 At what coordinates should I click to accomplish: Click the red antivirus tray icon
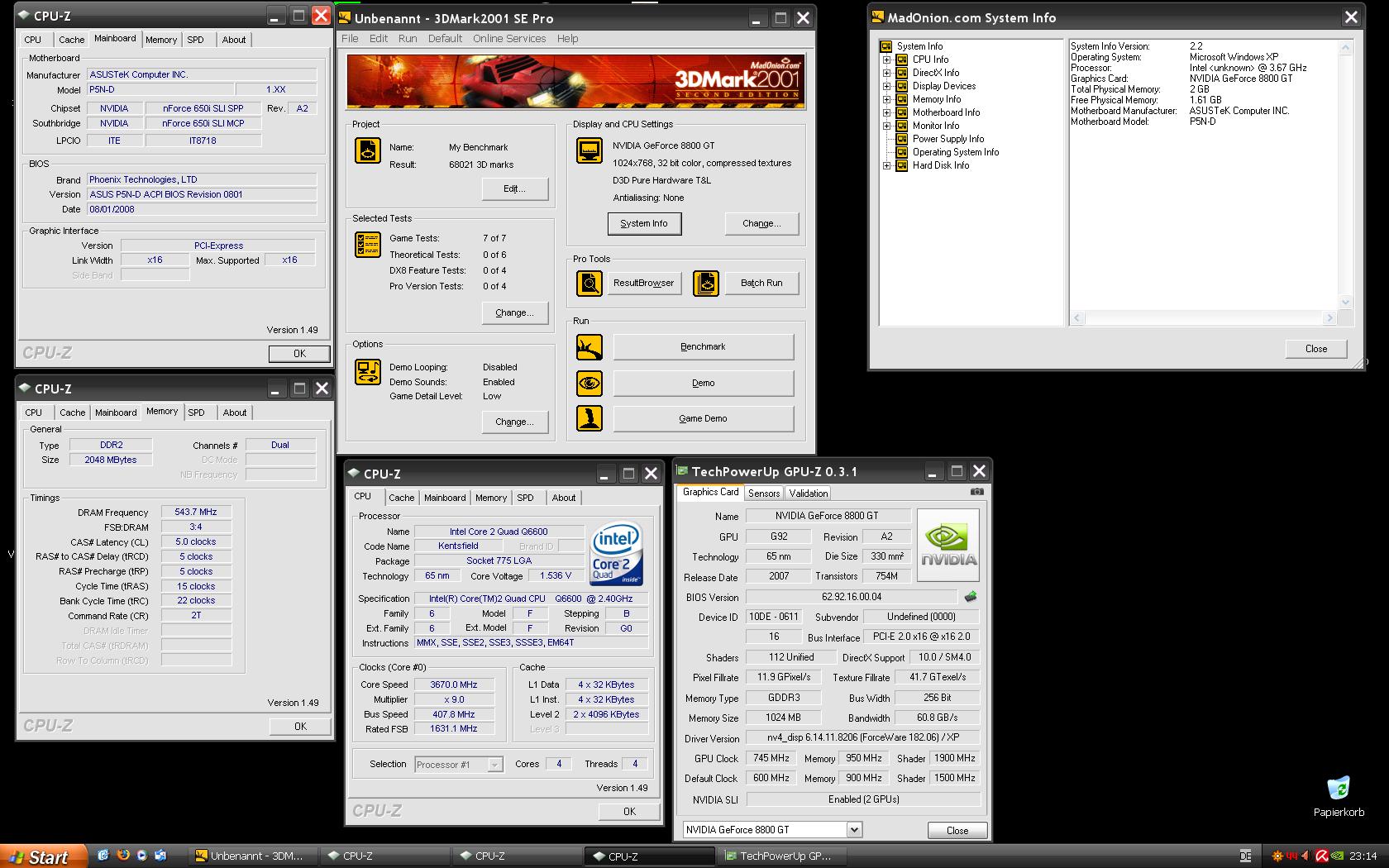coord(1322,856)
